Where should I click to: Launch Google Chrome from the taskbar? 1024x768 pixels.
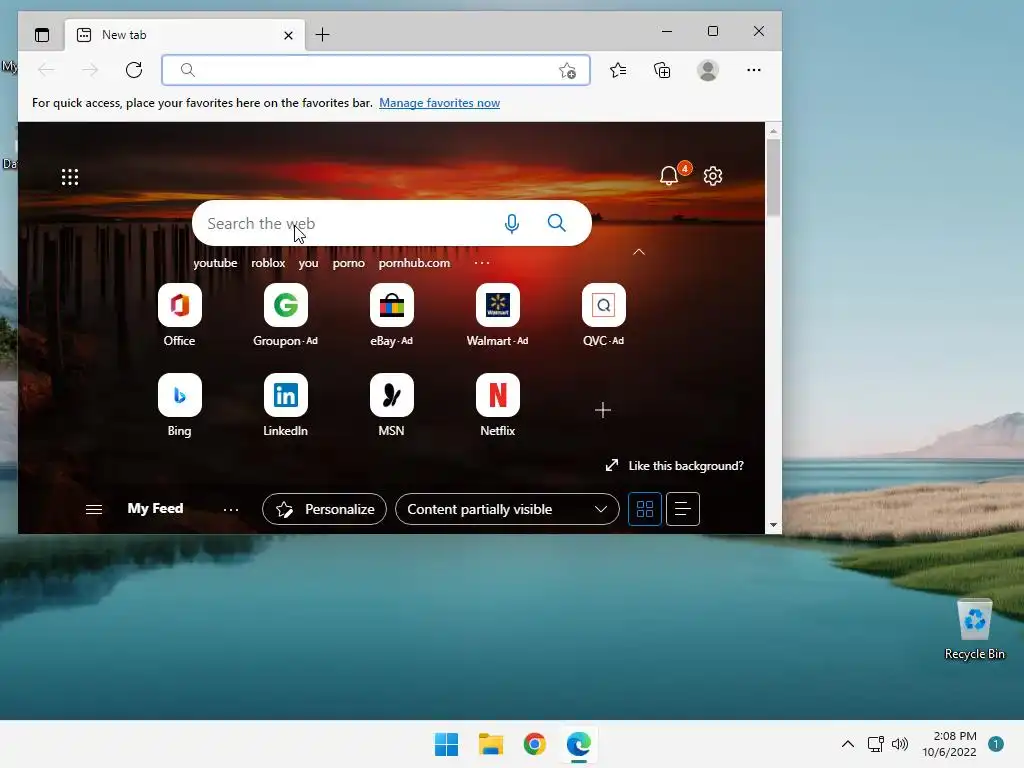point(535,744)
